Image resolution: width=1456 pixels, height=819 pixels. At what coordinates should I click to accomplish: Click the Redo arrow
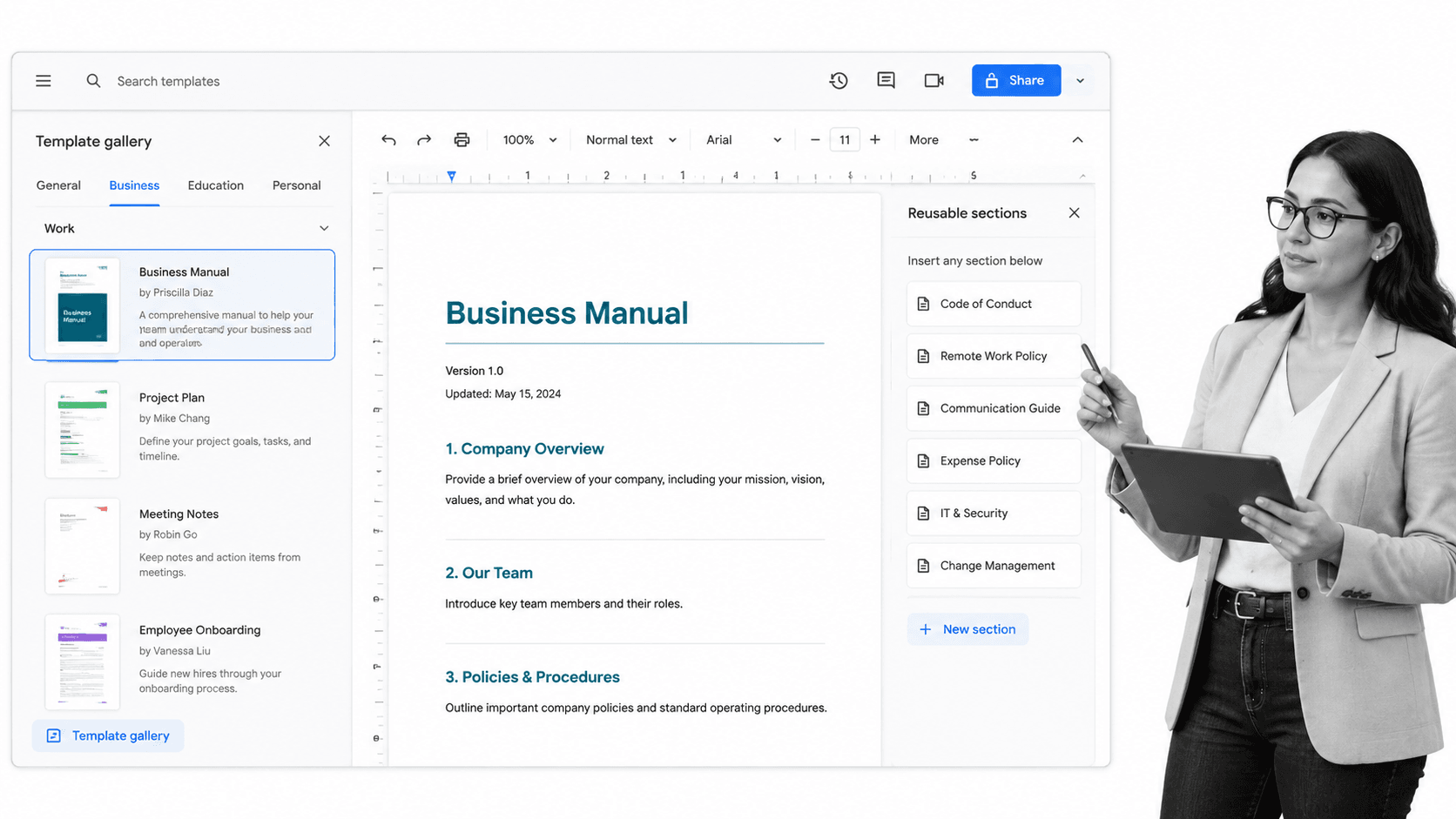click(x=424, y=140)
